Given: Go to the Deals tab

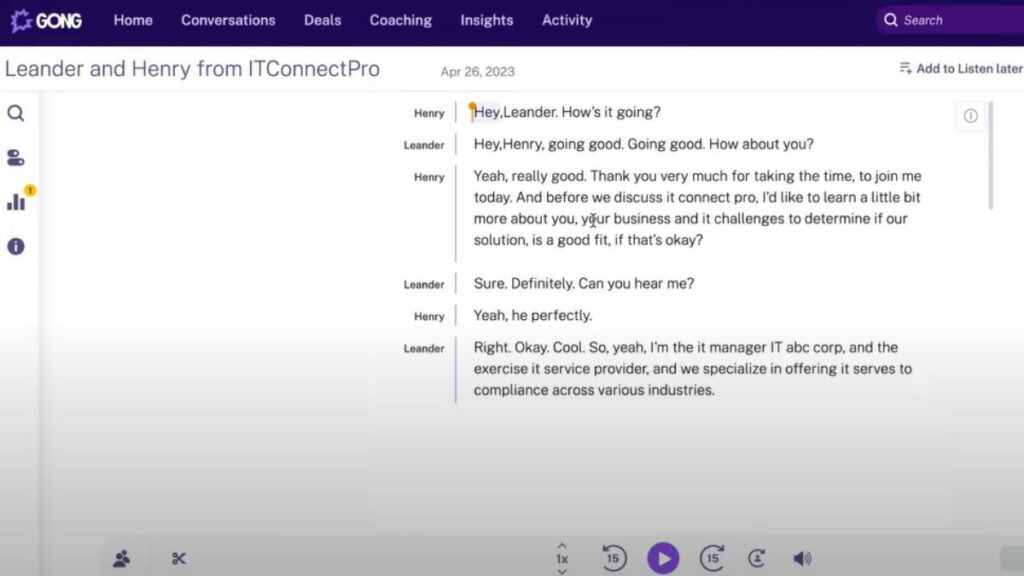Looking at the screenshot, I should pos(322,20).
